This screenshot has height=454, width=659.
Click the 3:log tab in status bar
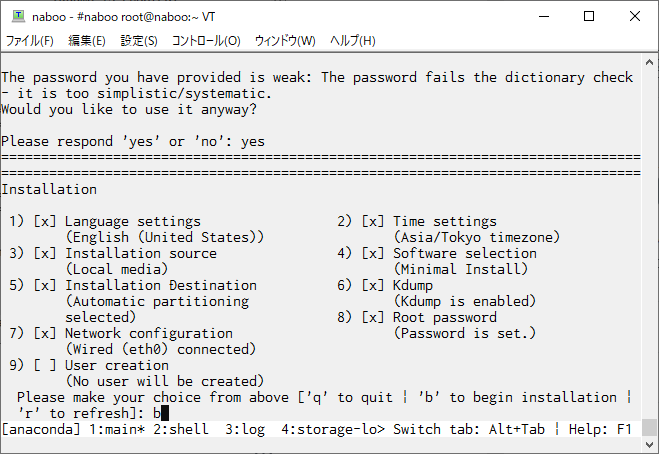point(245,429)
